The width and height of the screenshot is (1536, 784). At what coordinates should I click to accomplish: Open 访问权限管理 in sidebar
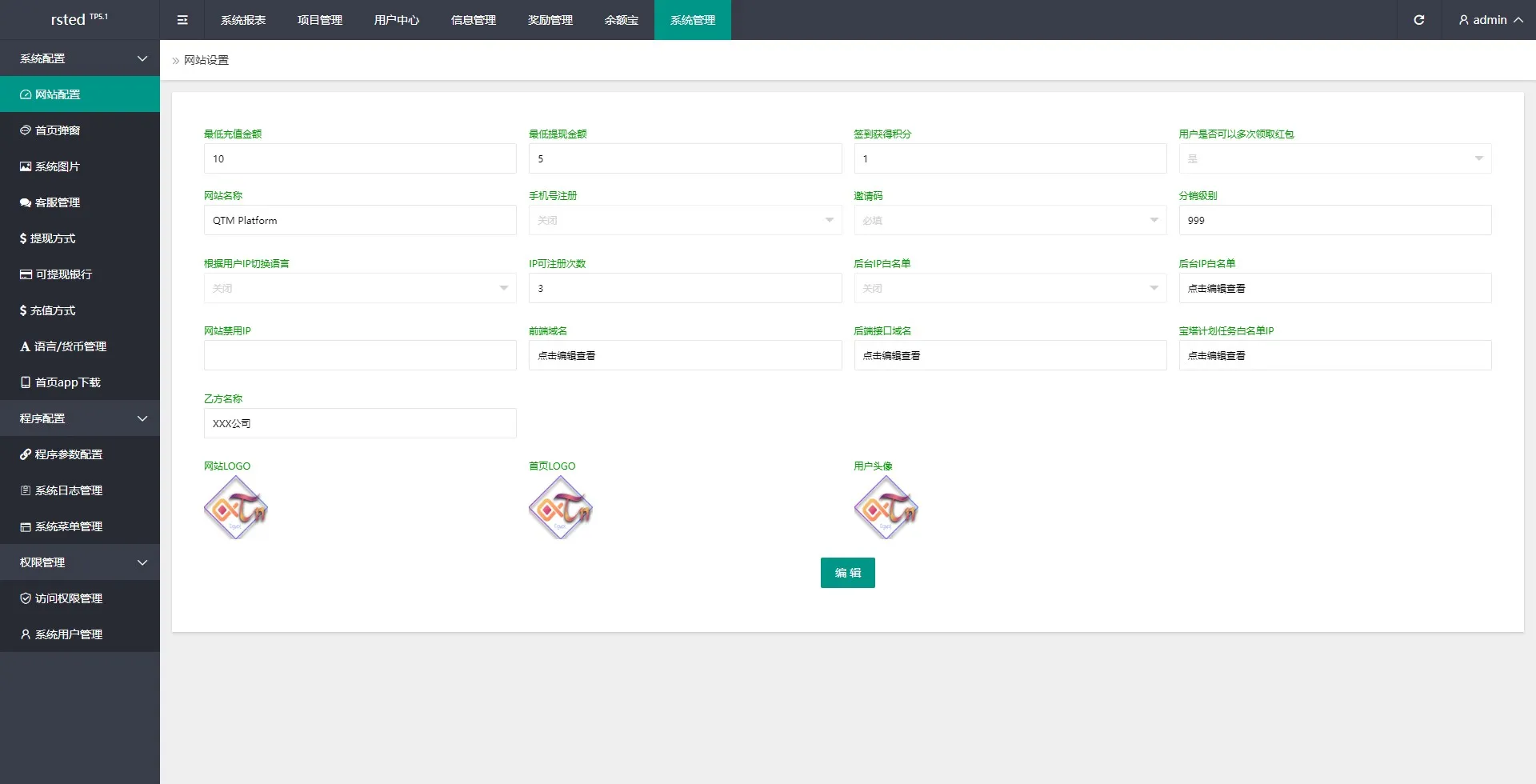[69, 598]
